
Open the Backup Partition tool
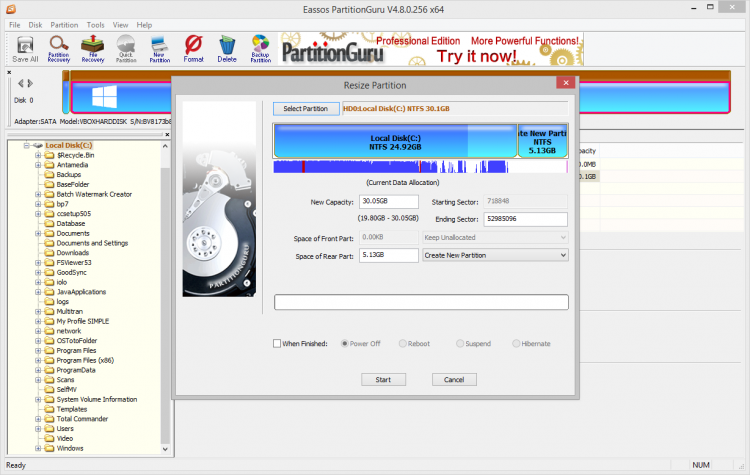(261, 49)
